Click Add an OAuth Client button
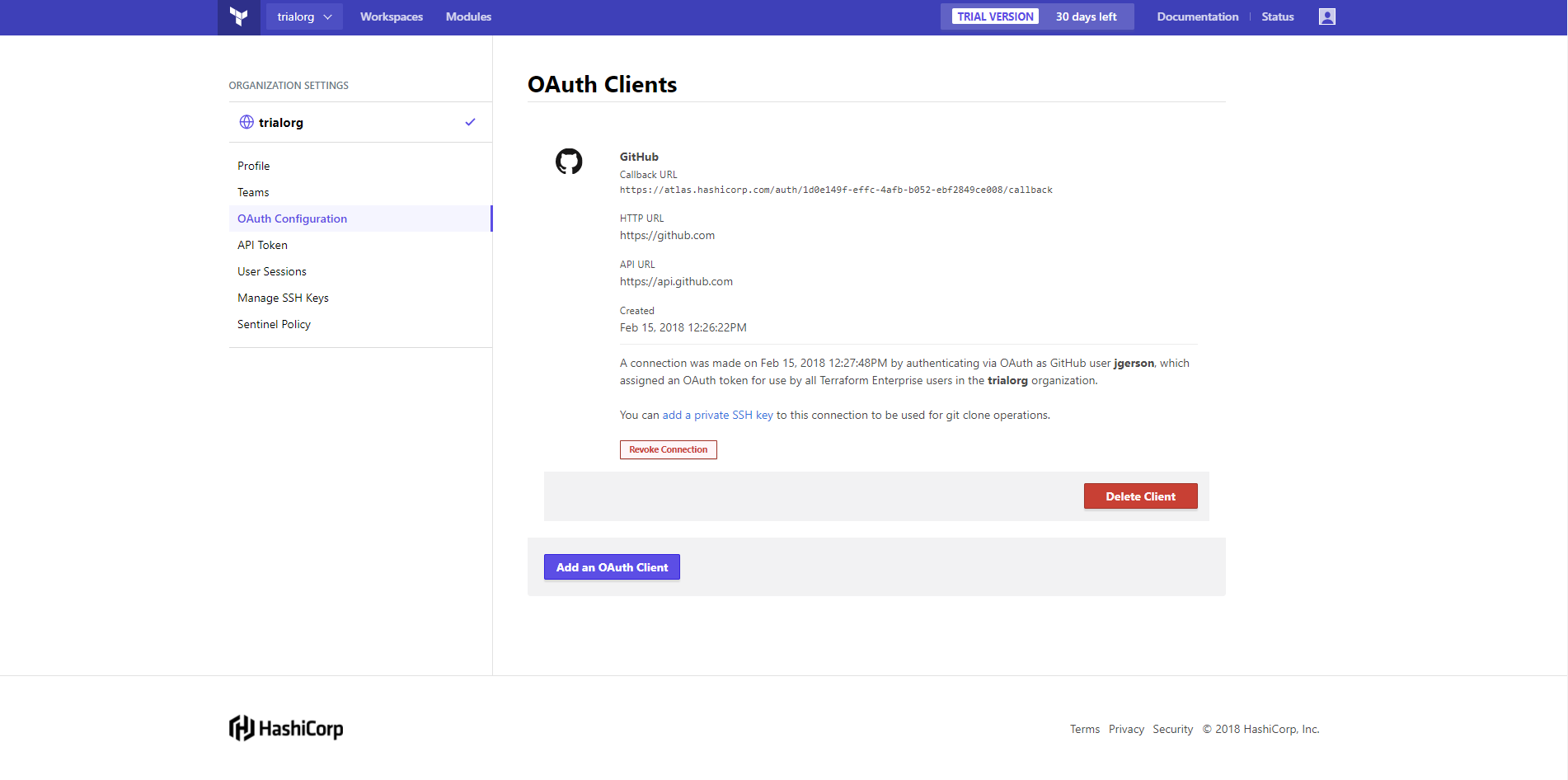The width and height of the screenshot is (1568, 780). [x=612, y=567]
